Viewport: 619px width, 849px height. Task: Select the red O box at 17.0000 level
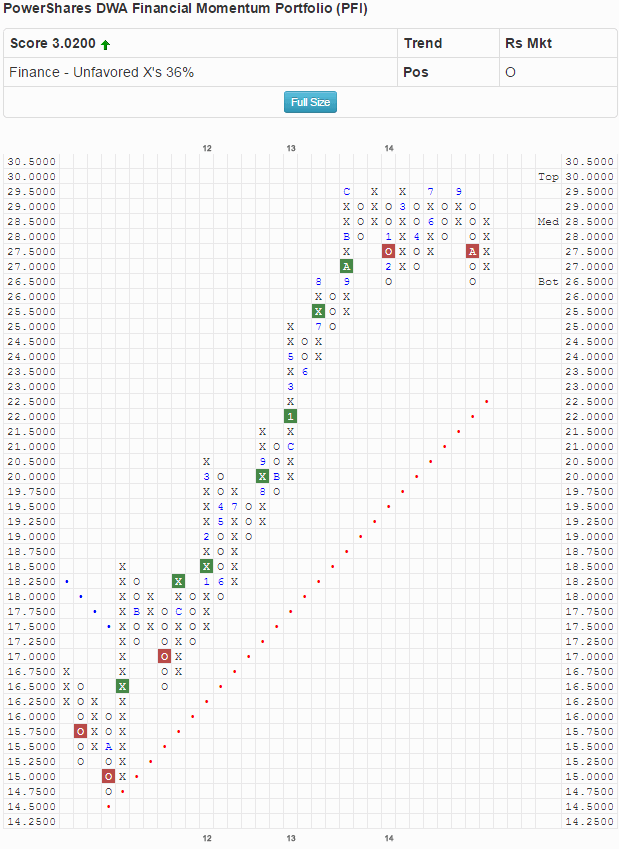point(164,656)
